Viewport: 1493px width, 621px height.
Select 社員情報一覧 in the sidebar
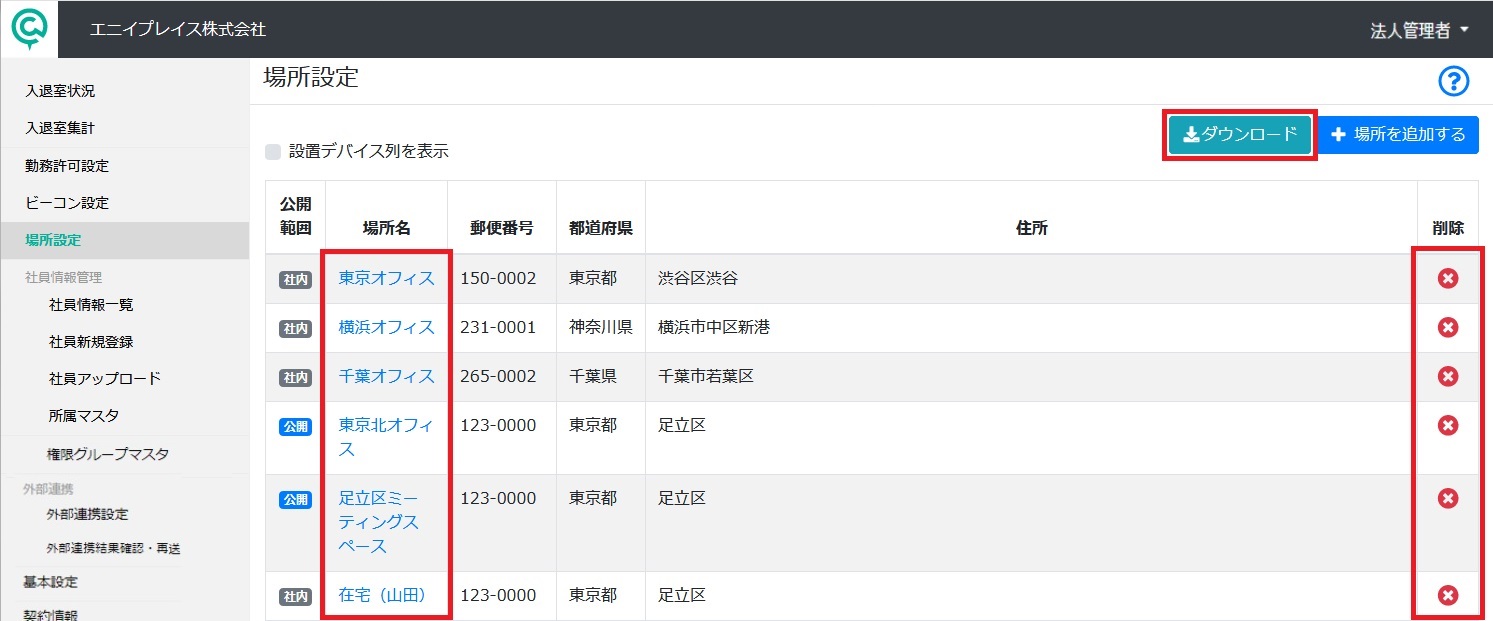coord(91,305)
